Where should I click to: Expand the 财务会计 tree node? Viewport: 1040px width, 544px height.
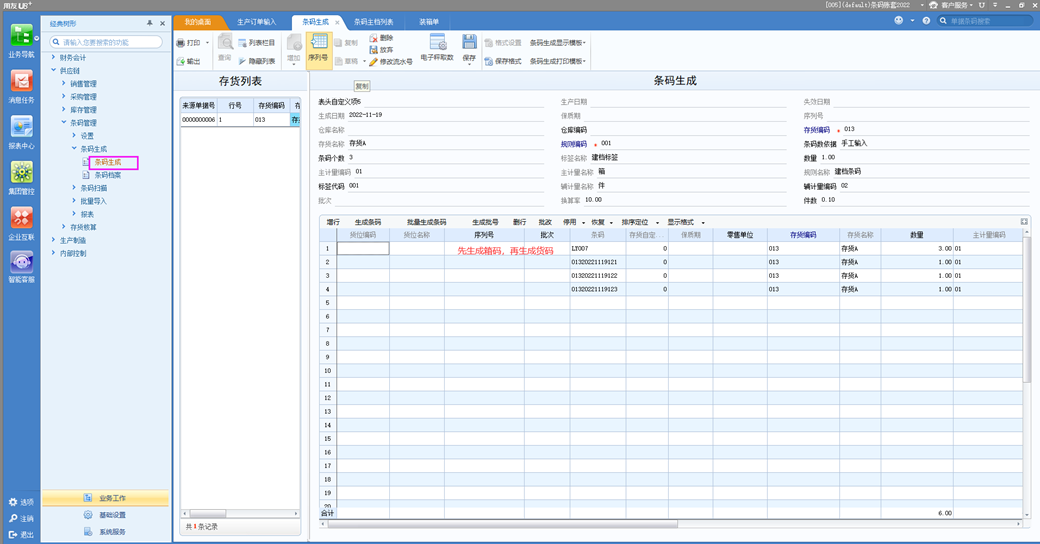54,58
